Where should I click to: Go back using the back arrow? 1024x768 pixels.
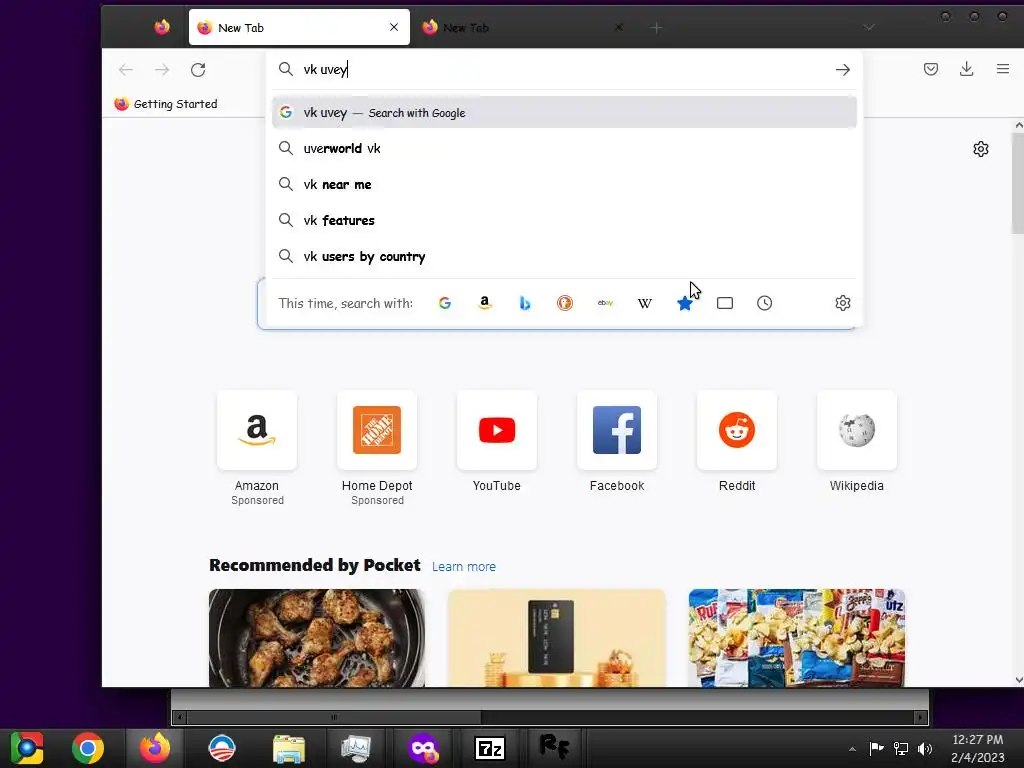[126, 69]
